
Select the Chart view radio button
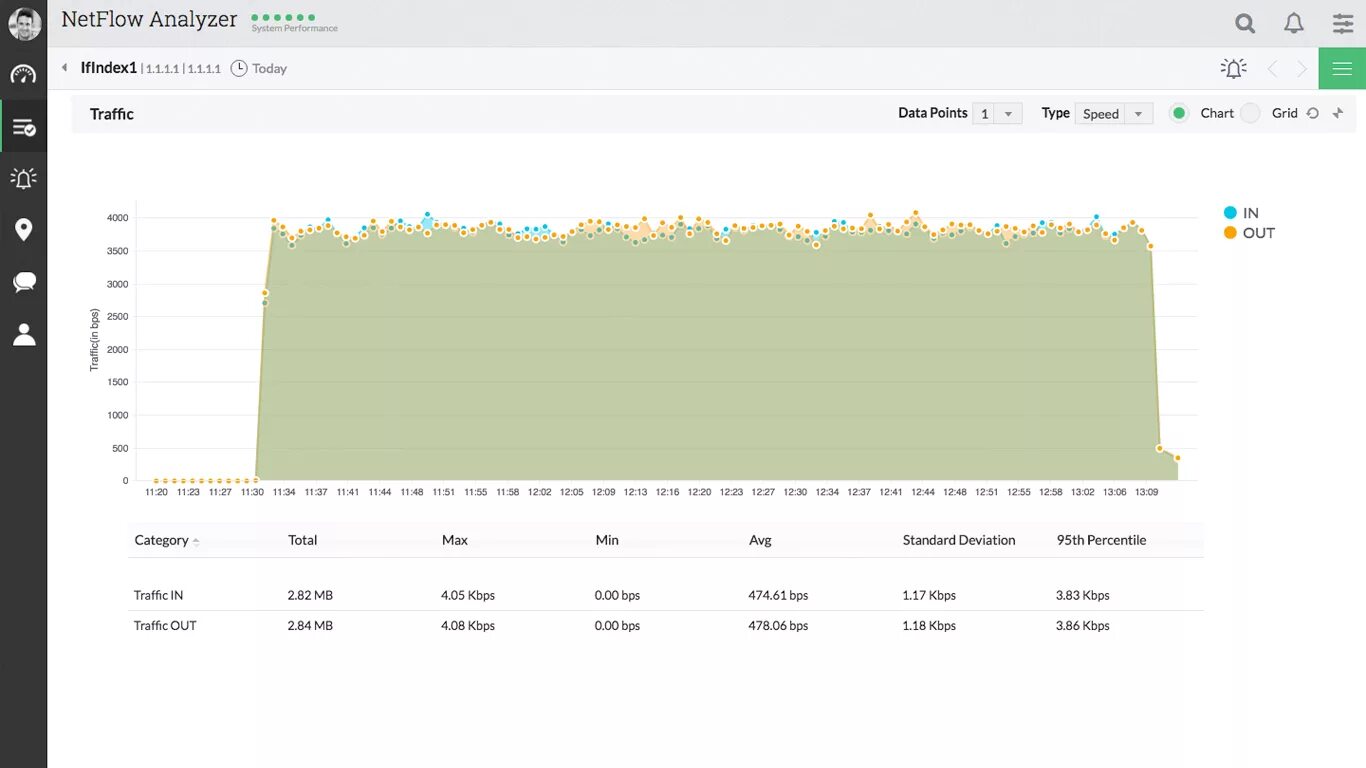(1179, 113)
